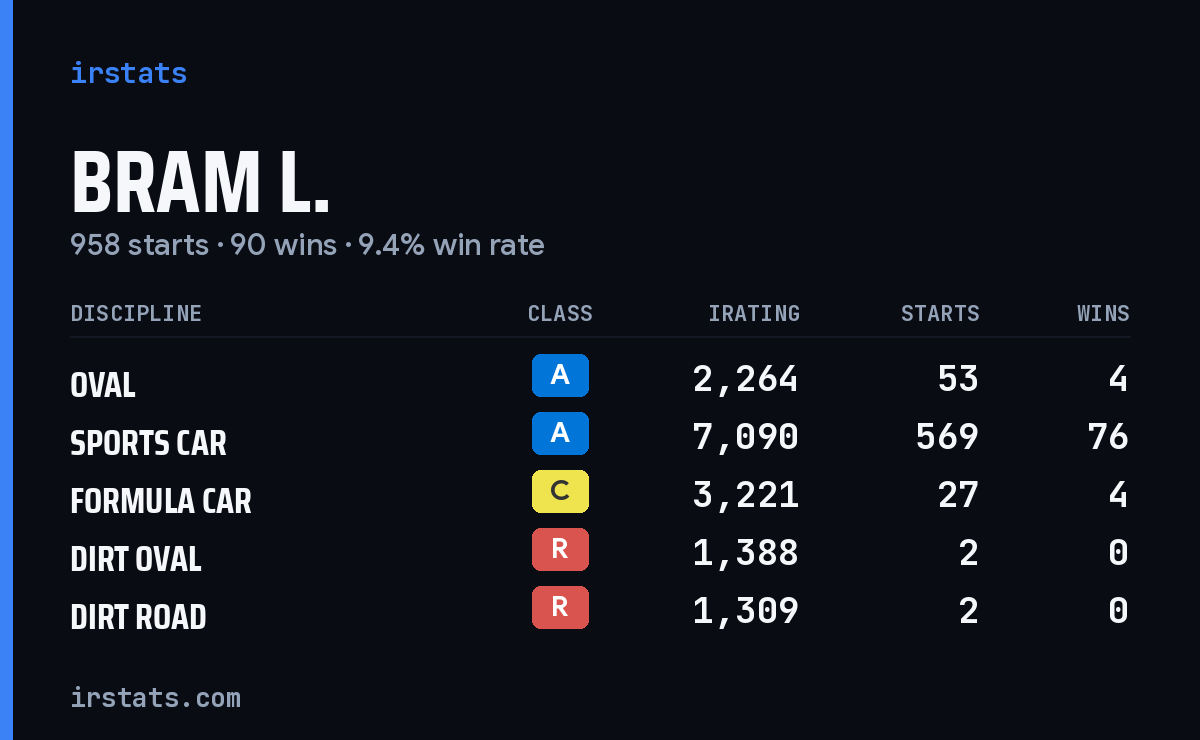Select the Formula Car discipline row
1200x740 pixels.
(600, 494)
